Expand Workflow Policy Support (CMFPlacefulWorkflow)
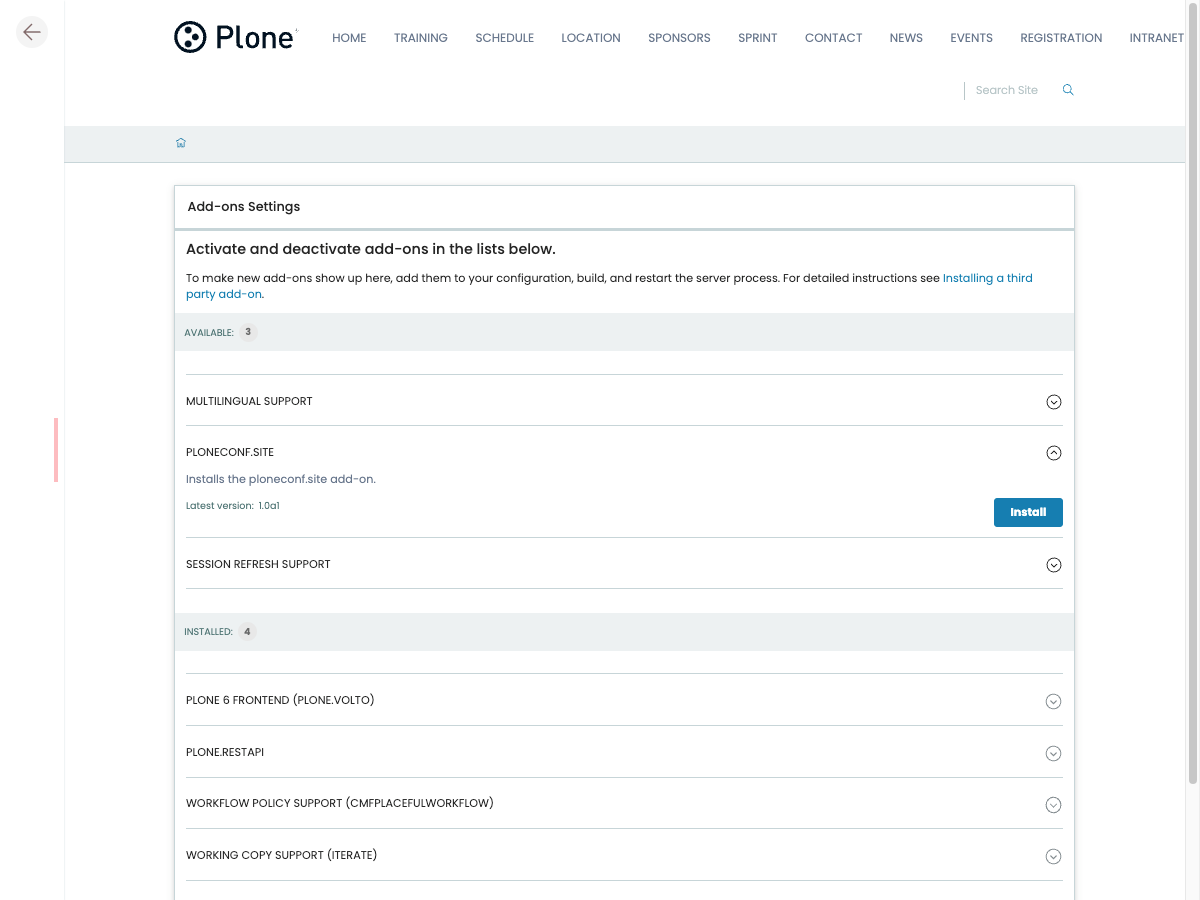The height and width of the screenshot is (900, 1200). tap(1053, 805)
